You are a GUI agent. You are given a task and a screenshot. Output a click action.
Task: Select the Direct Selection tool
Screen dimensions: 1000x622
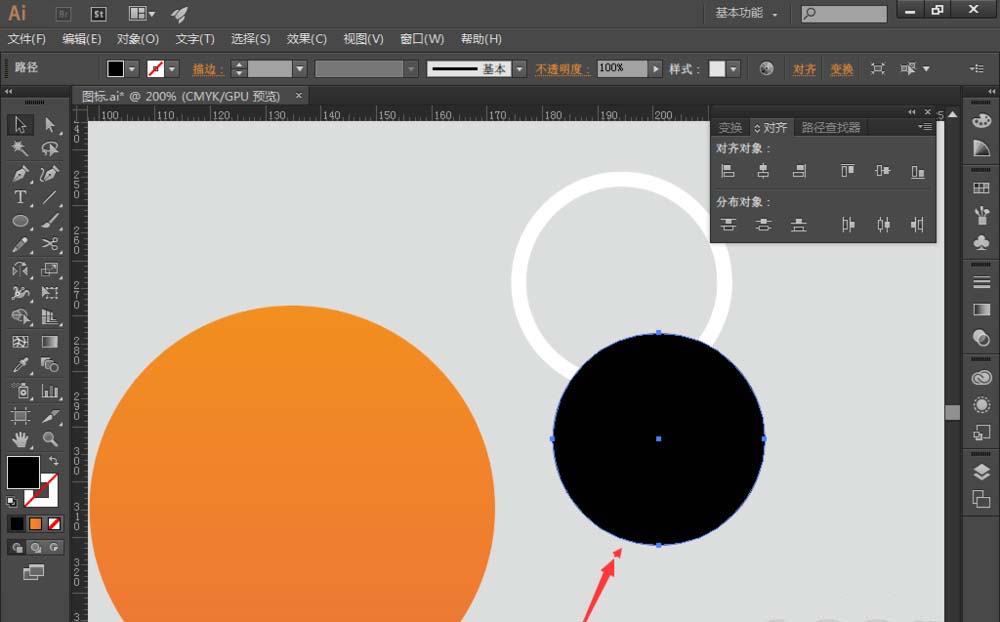point(50,124)
